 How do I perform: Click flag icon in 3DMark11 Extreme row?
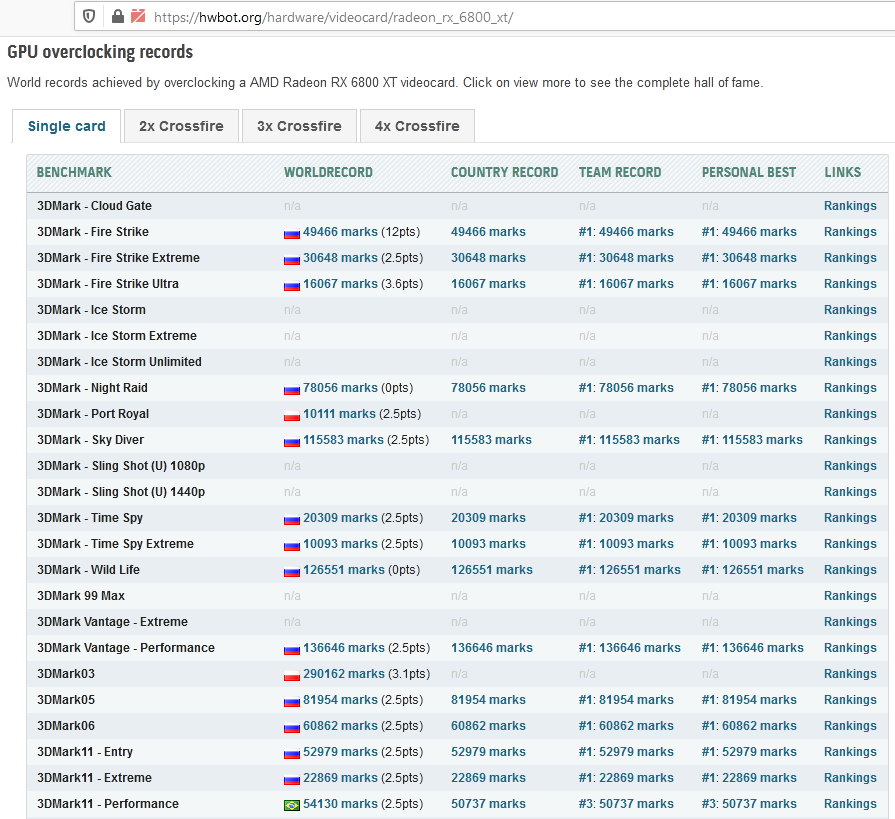(292, 779)
